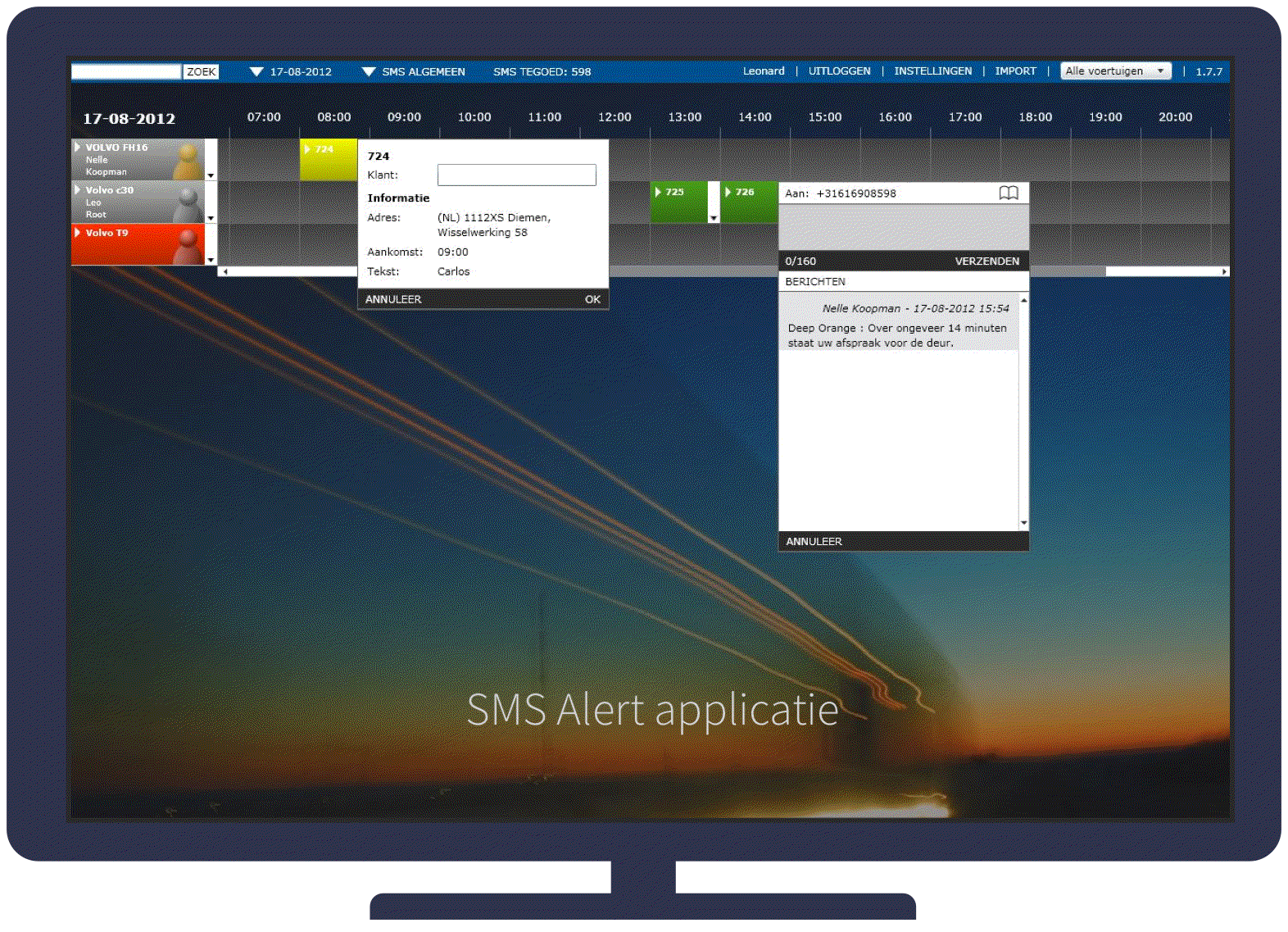This screenshot has height=932, width=1288.
Task: Open INSTELLINGEN settings
Action: pos(932,71)
